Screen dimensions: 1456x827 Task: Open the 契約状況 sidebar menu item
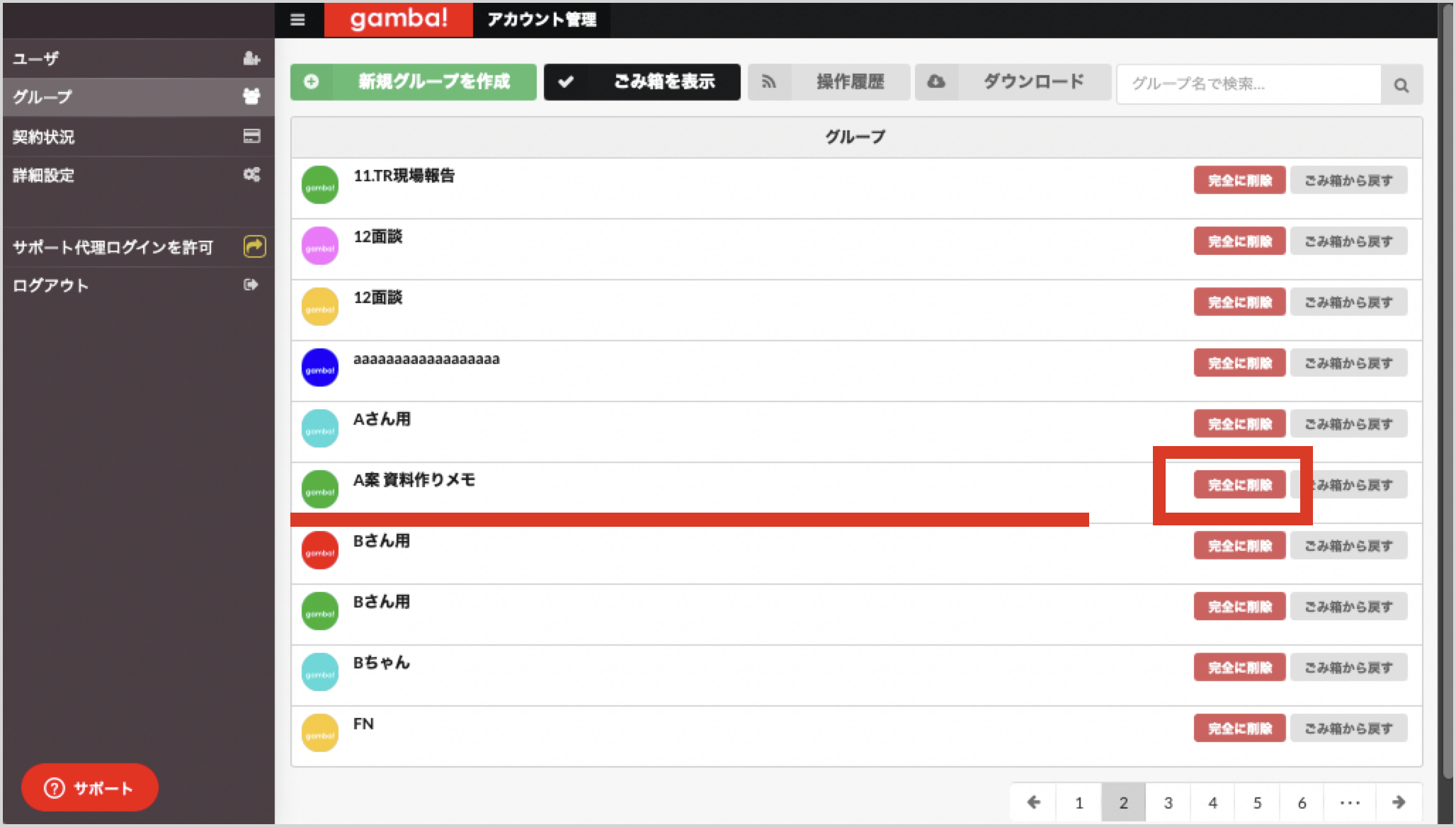[138, 136]
